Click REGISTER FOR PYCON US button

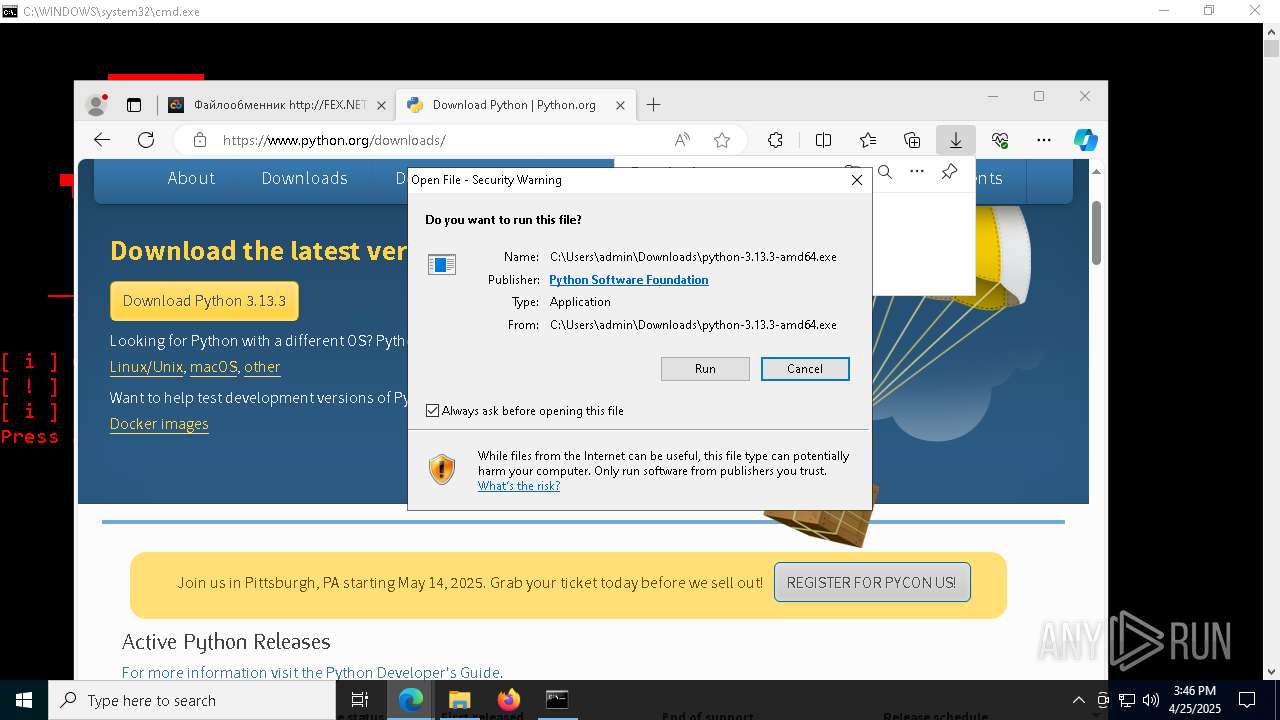(871, 582)
